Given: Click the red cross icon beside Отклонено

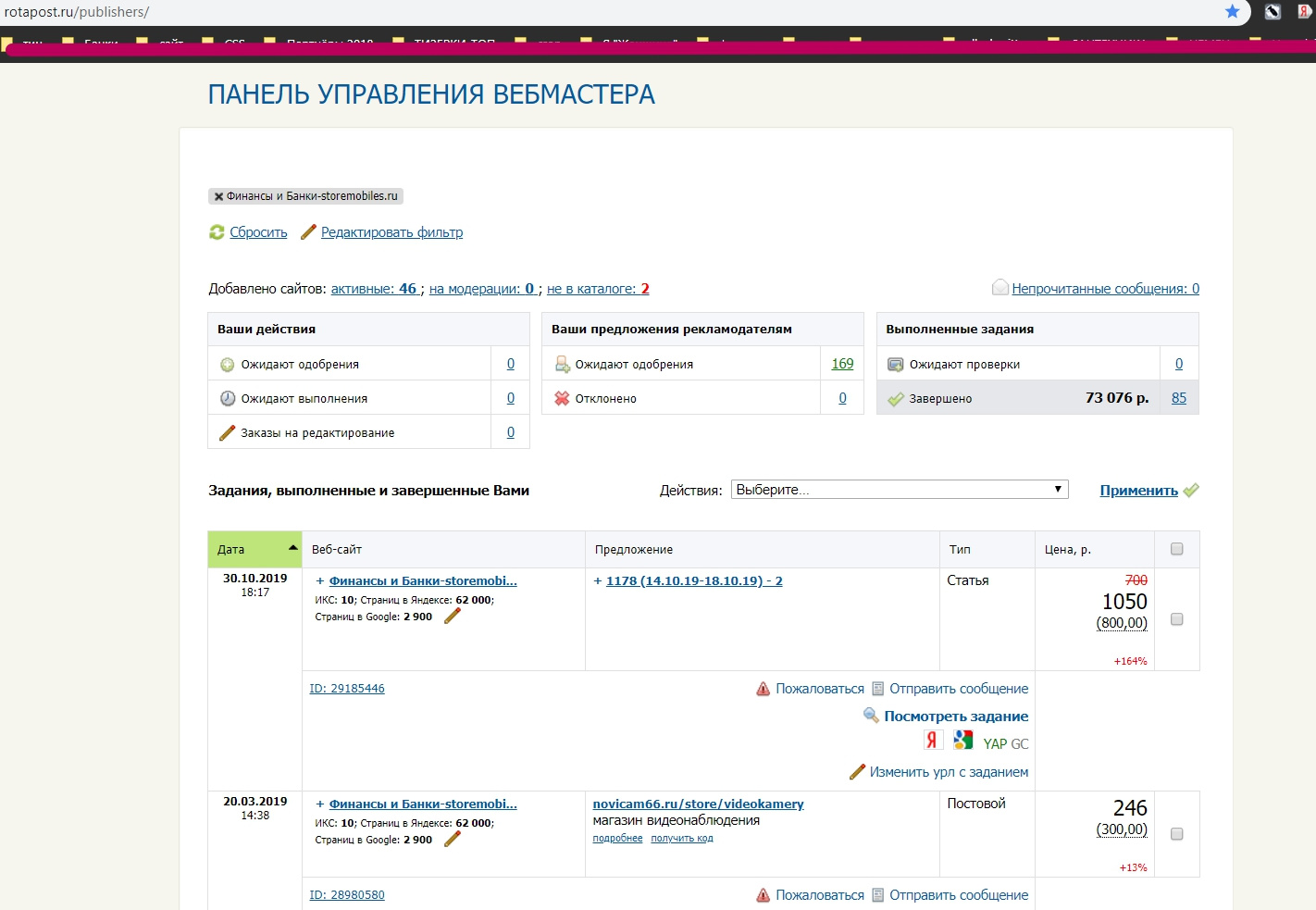Looking at the screenshot, I should [x=562, y=399].
